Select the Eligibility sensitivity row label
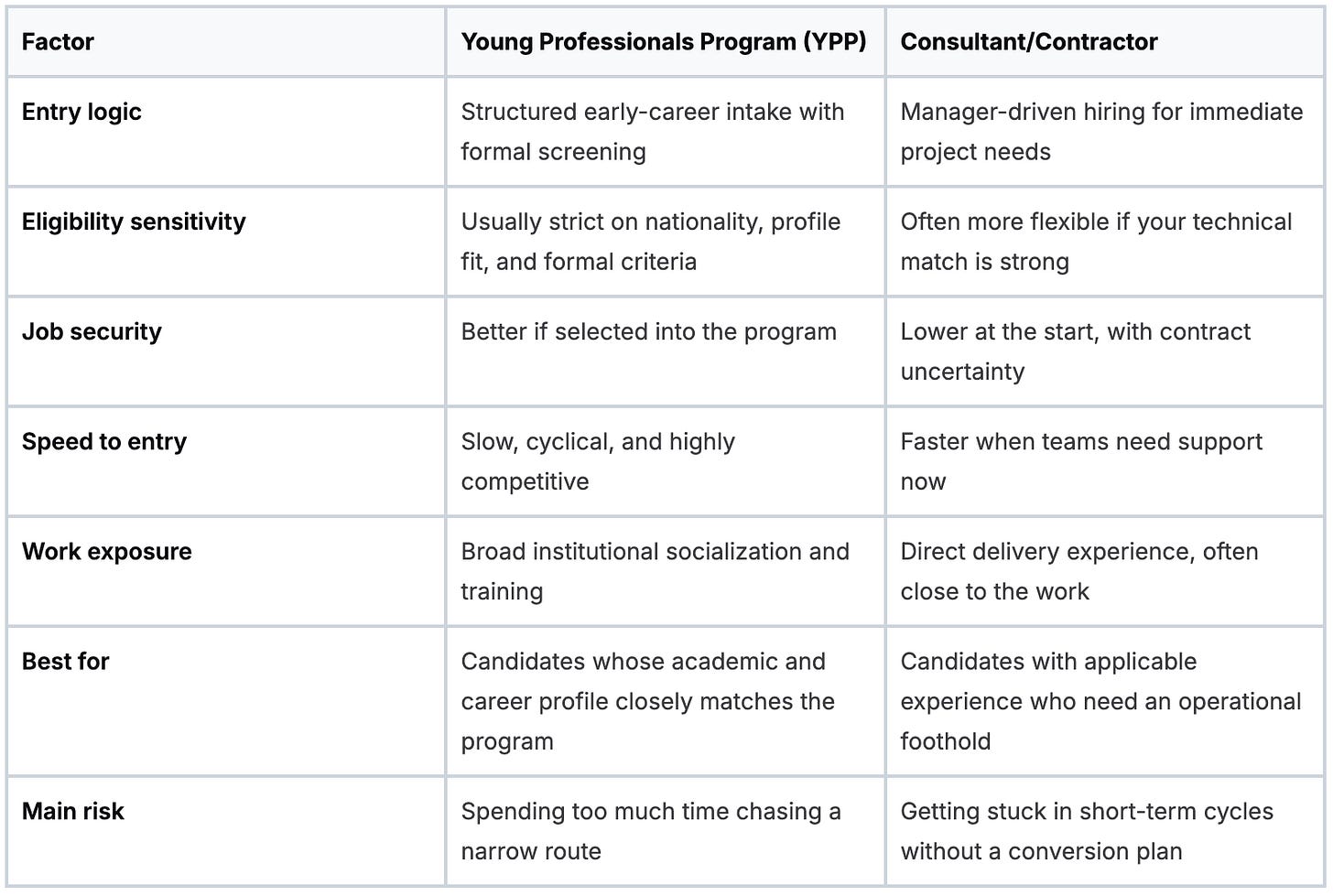 point(134,221)
